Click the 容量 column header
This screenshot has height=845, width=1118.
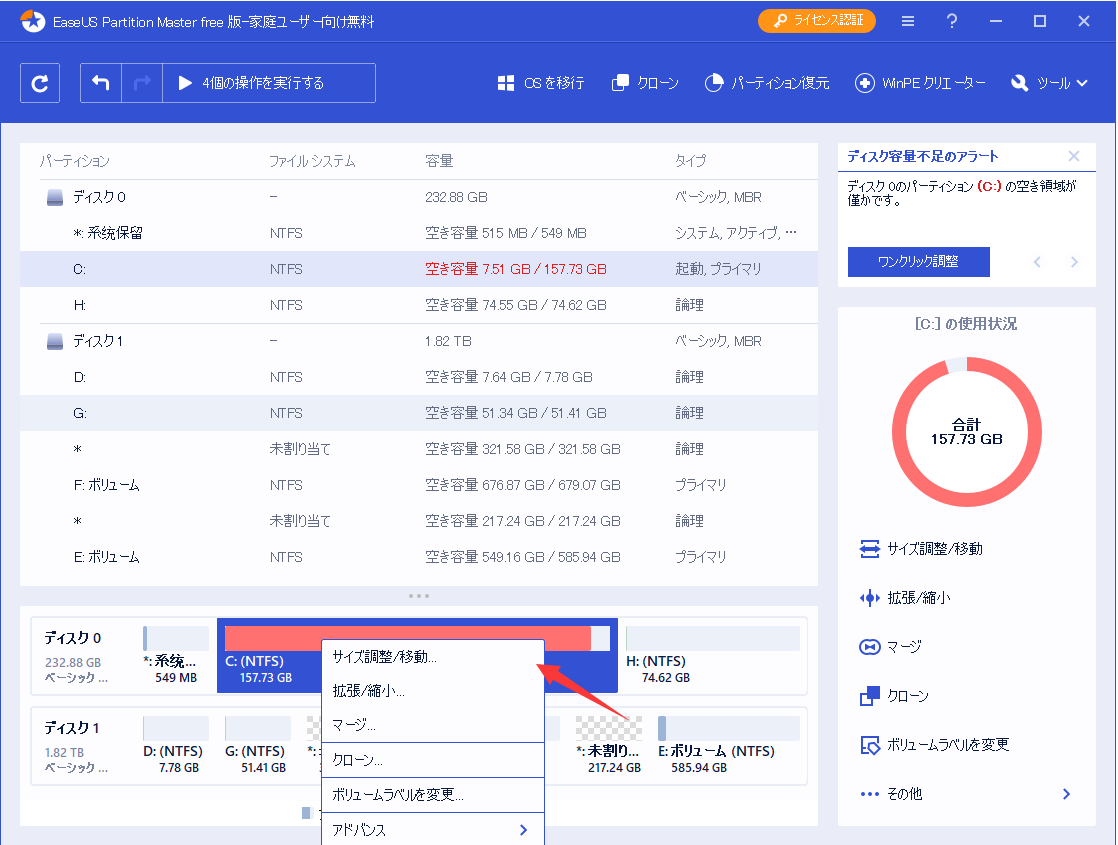(x=439, y=161)
